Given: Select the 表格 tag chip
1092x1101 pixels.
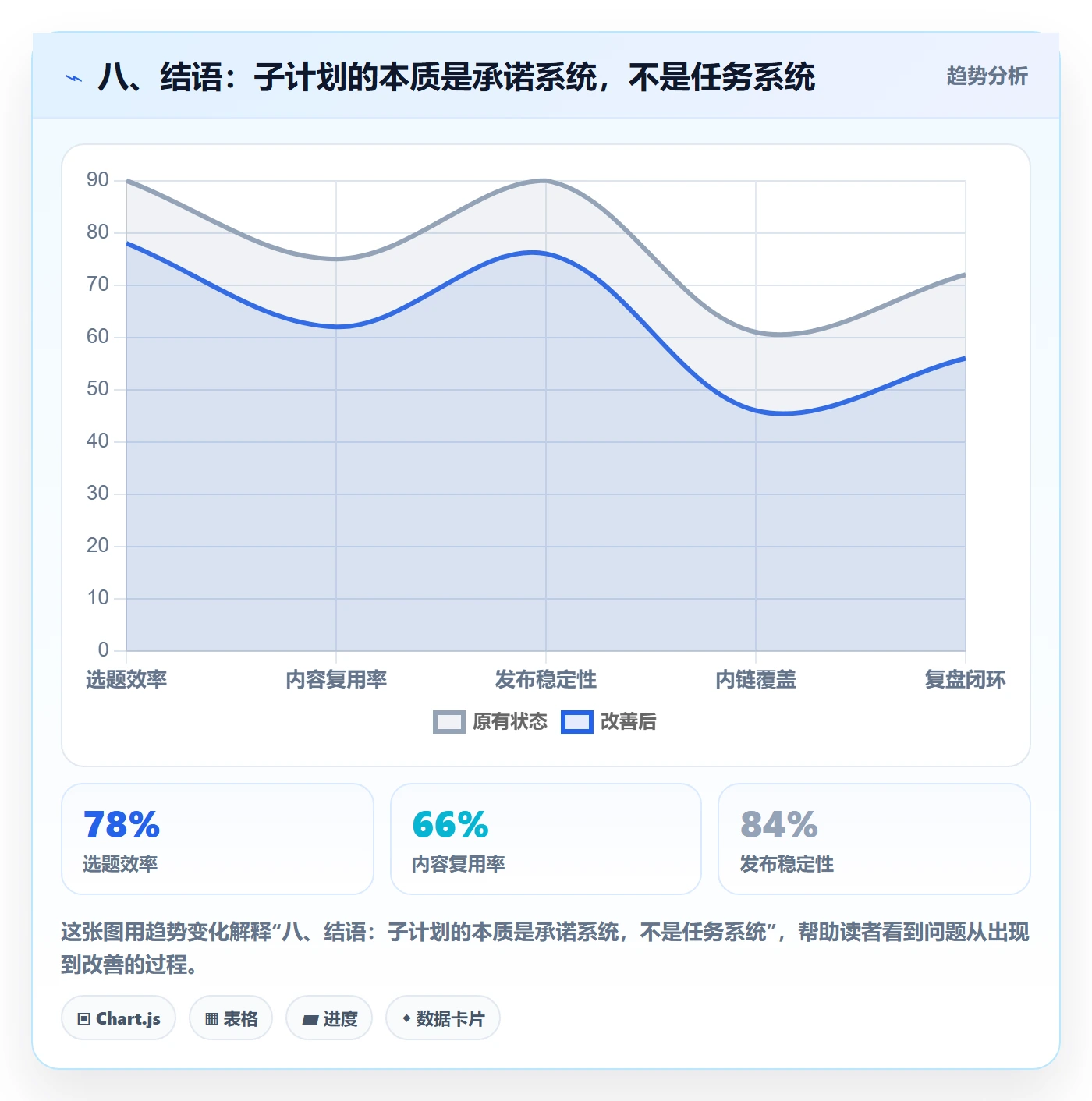Looking at the screenshot, I should [231, 1018].
